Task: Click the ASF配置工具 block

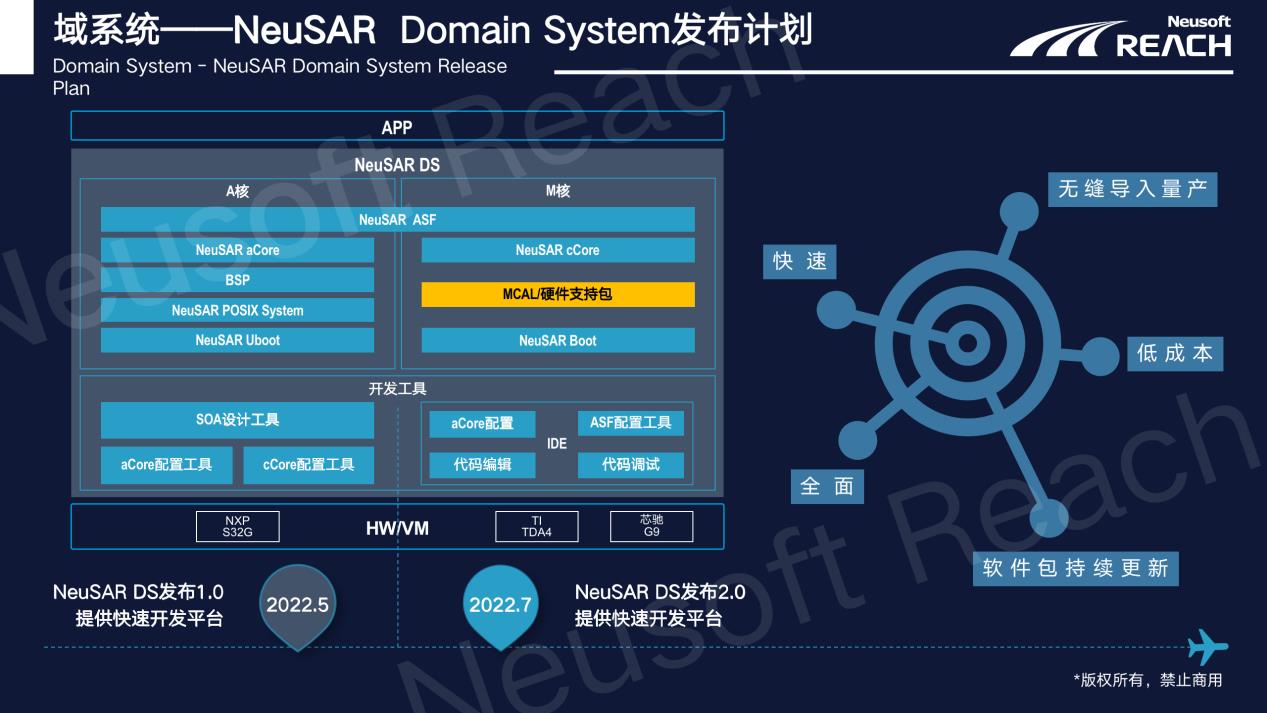Action: [x=630, y=423]
